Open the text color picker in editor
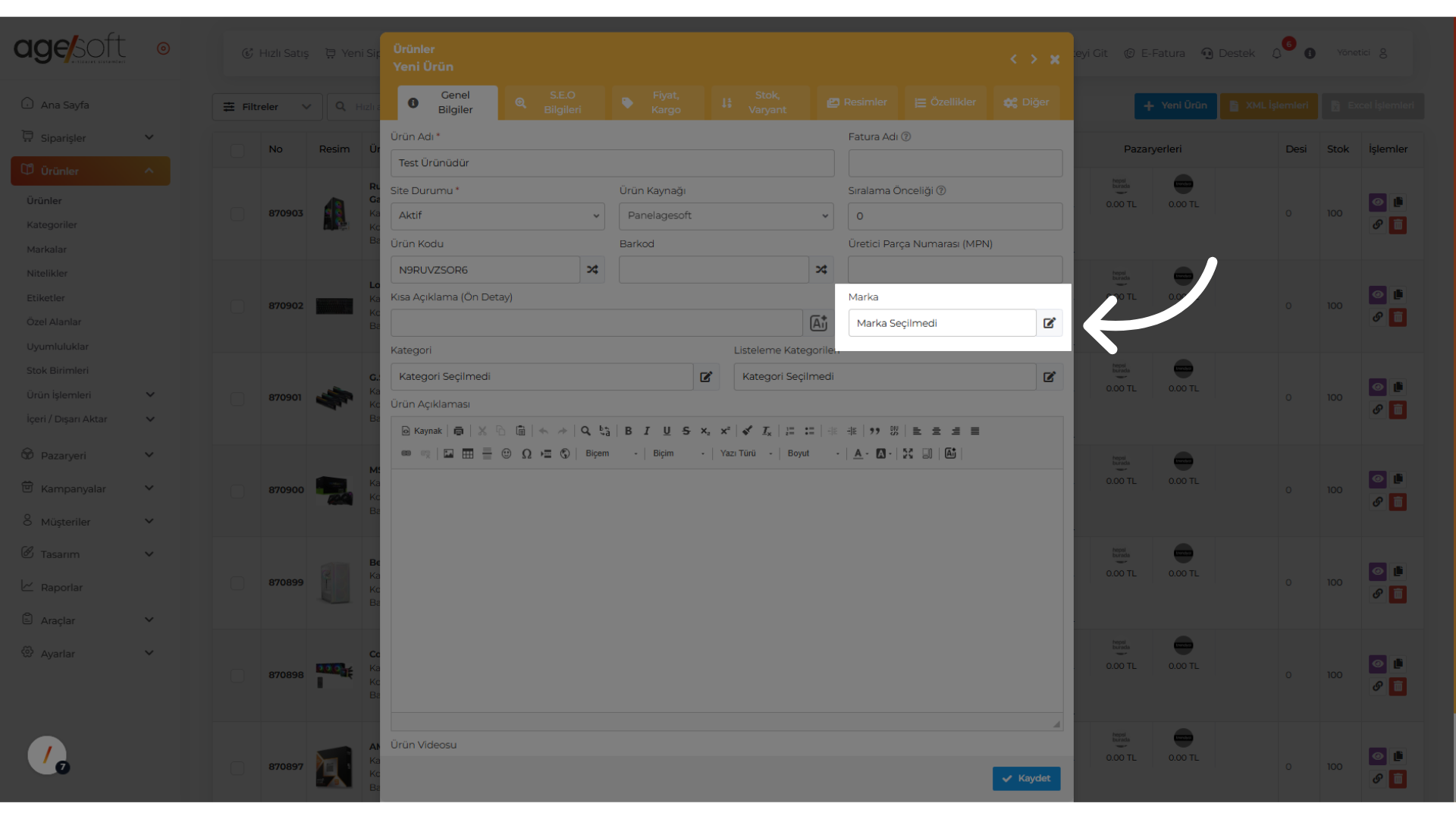Image resolution: width=1456 pixels, height=819 pixels. click(x=861, y=453)
